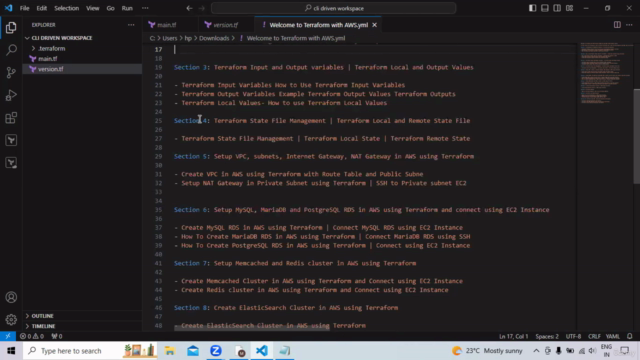Open errors and warnings in status bar
This screenshot has width=640, height=360.
pos(31,336)
